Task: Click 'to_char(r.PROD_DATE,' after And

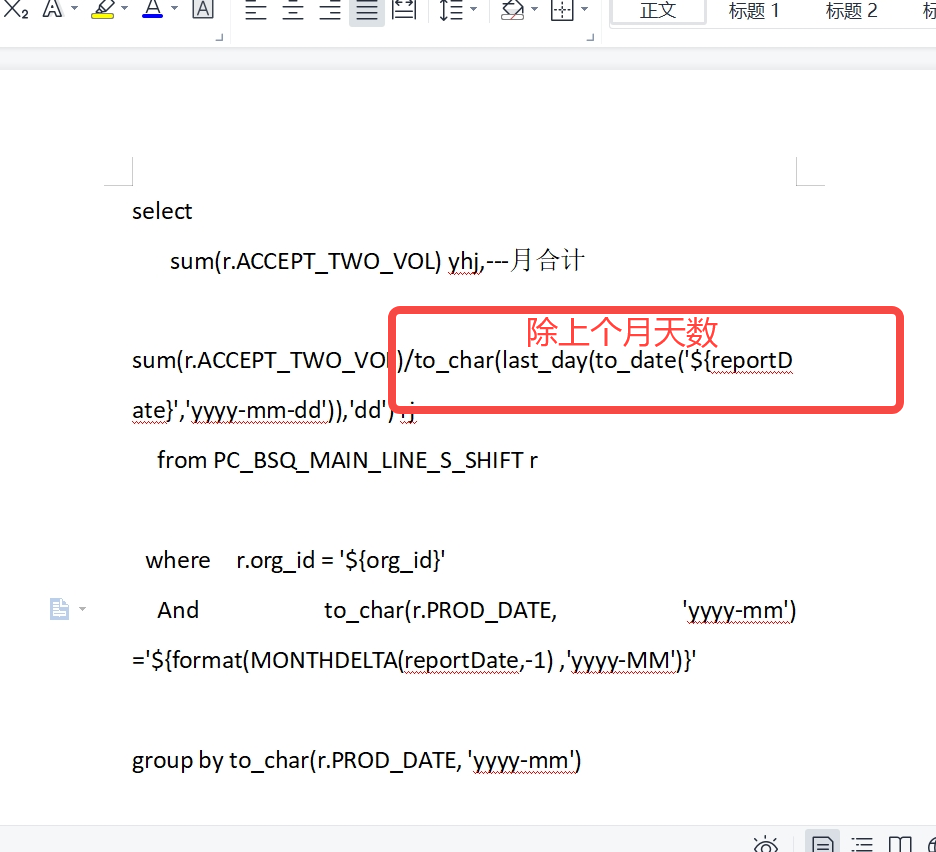Action: click(x=440, y=611)
